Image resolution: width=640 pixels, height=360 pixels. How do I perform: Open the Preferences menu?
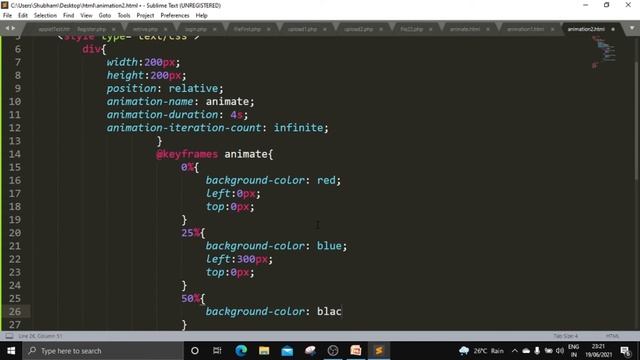(x=175, y=16)
